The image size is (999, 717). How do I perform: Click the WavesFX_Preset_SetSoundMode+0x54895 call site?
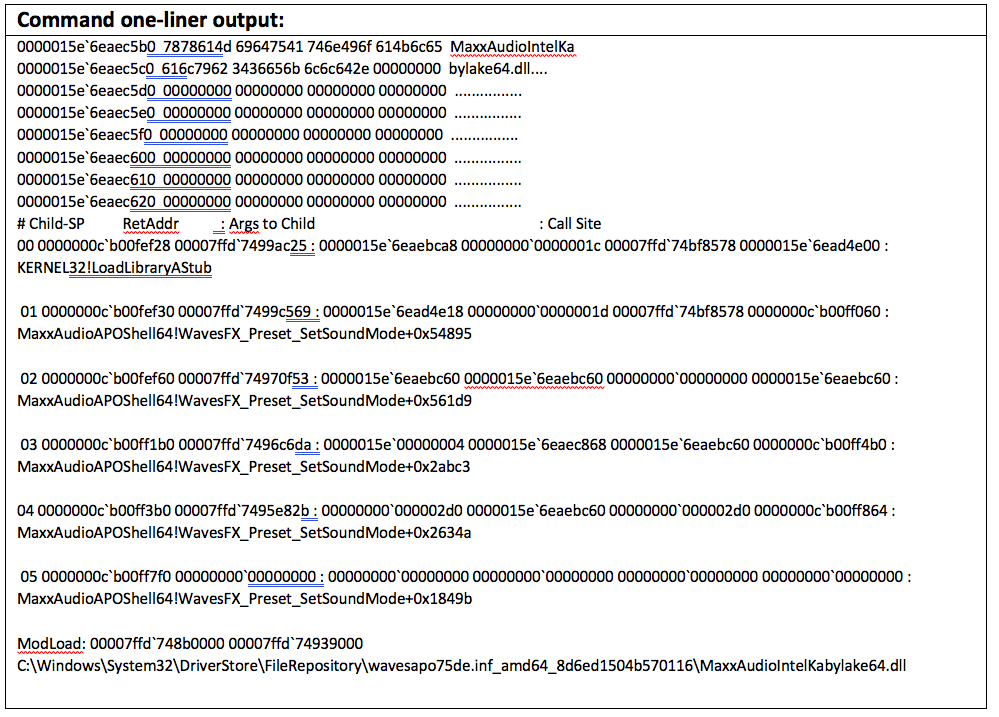(x=245, y=334)
